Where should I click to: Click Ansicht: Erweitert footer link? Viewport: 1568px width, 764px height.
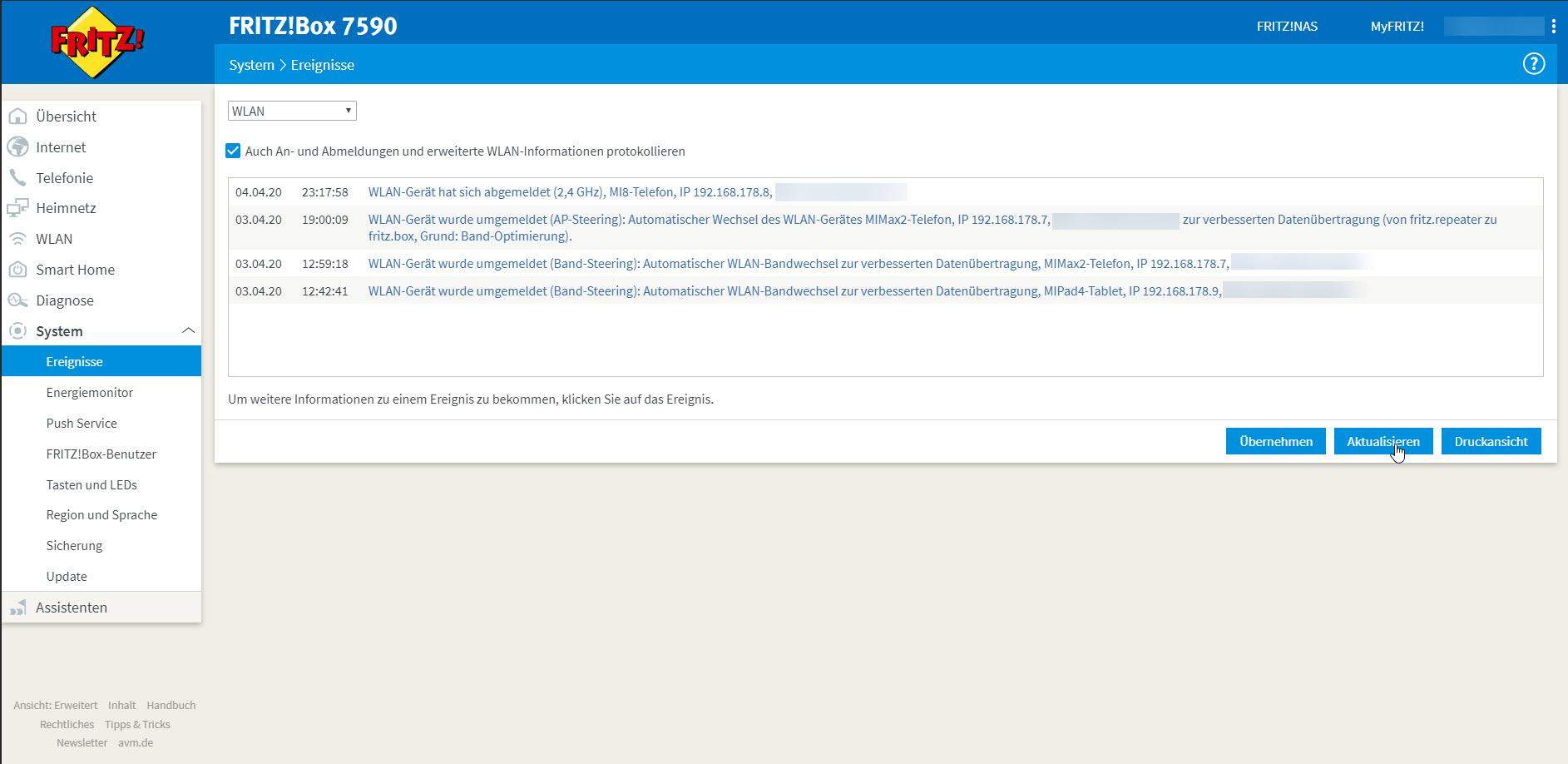pos(55,705)
